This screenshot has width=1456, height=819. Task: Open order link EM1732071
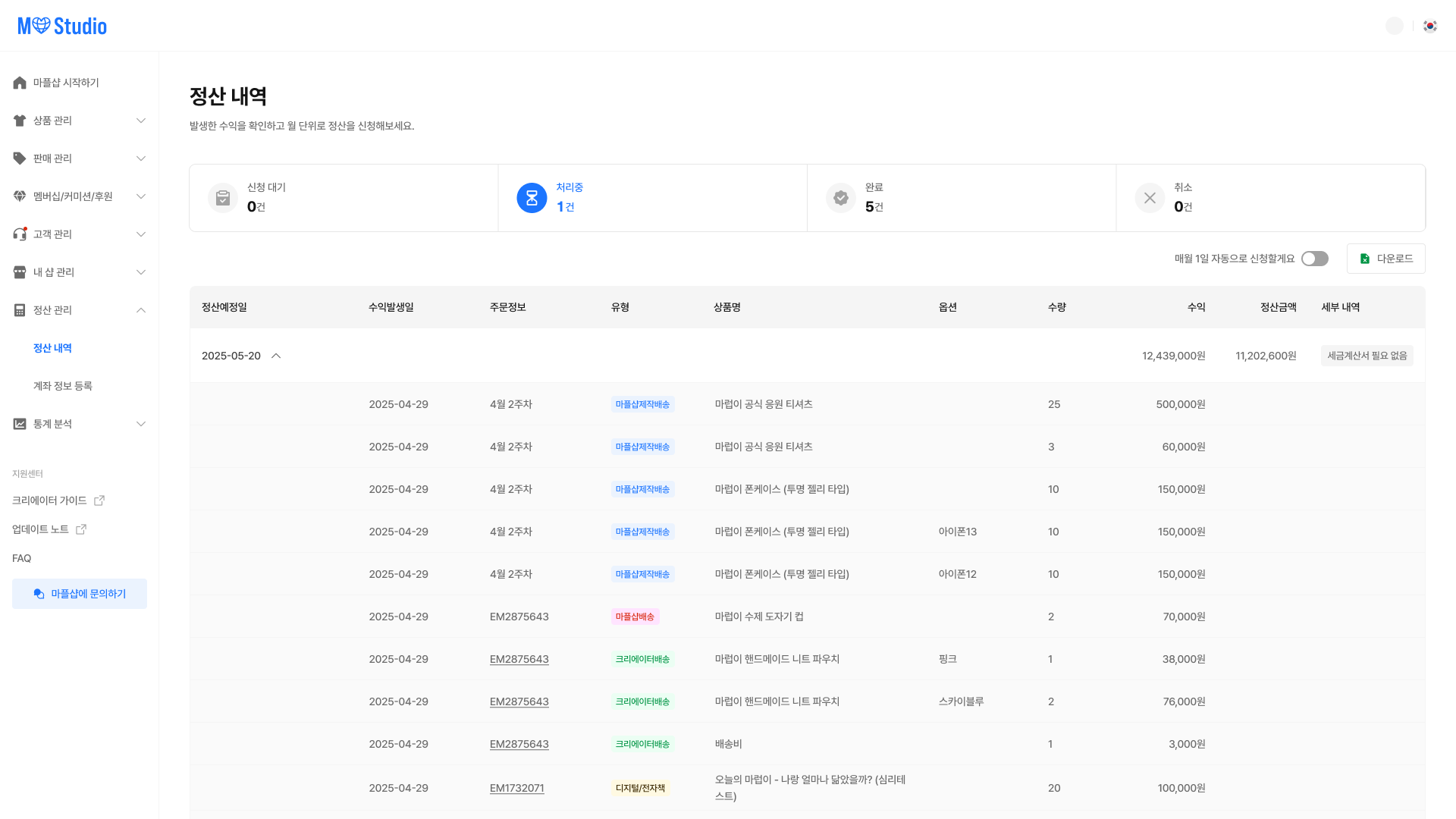pyautogui.click(x=516, y=788)
